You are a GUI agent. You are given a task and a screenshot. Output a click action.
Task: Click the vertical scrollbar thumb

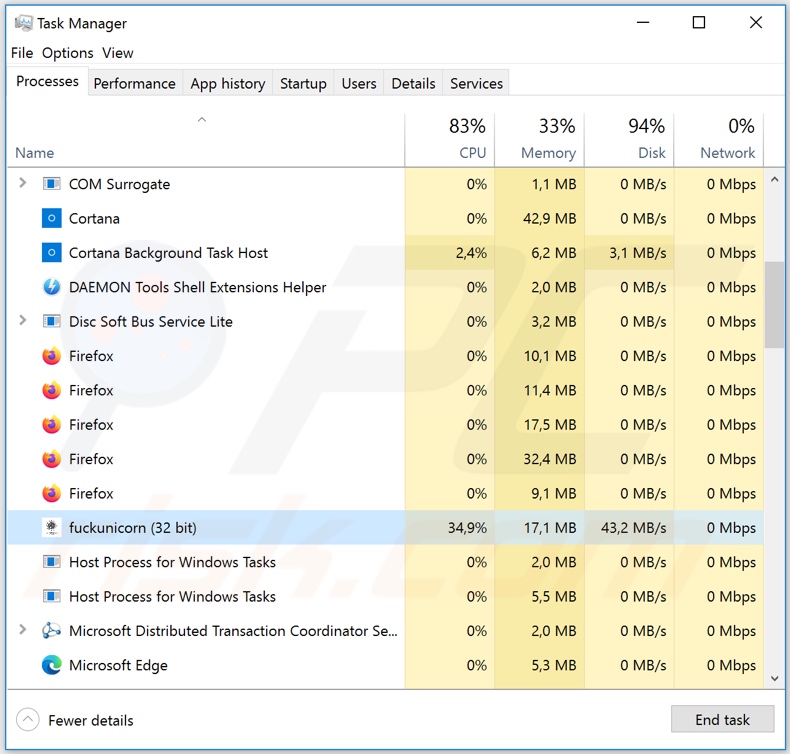click(774, 305)
